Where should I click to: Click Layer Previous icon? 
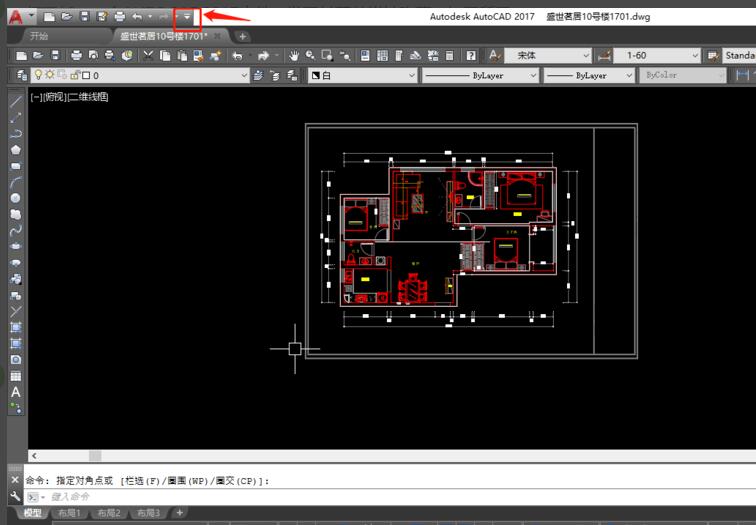point(275,75)
